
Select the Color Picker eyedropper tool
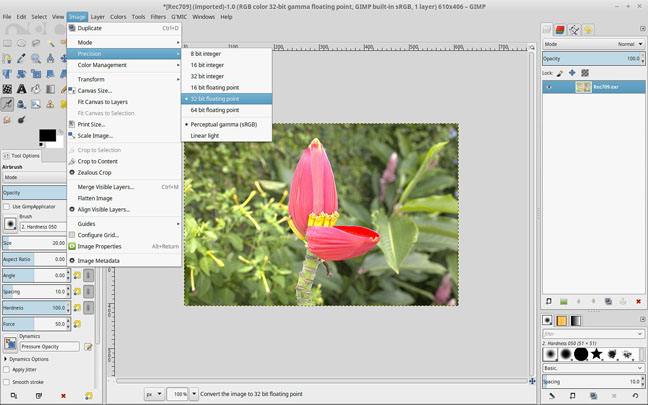21,58
